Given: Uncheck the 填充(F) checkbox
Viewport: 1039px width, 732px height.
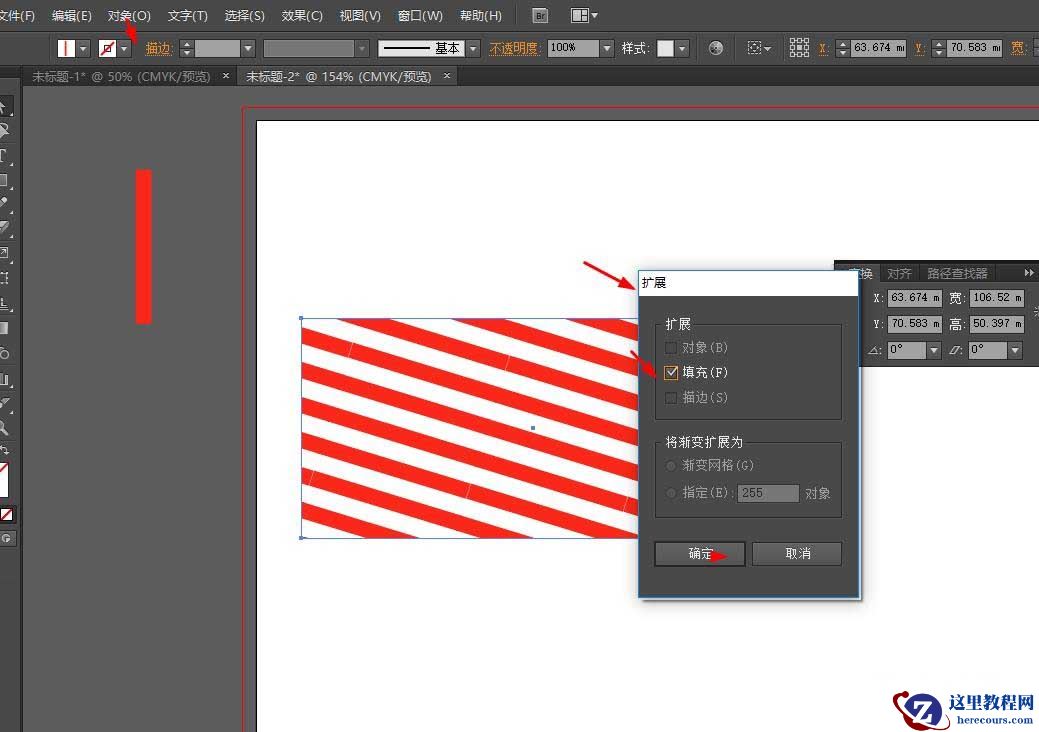Looking at the screenshot, I should click(670, 372).
